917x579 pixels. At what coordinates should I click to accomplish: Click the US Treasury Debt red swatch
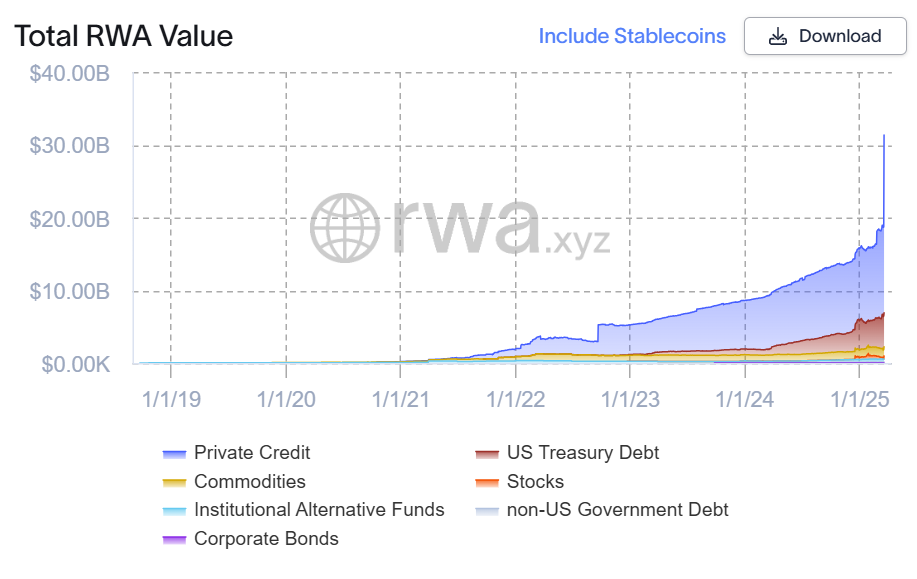487,454
